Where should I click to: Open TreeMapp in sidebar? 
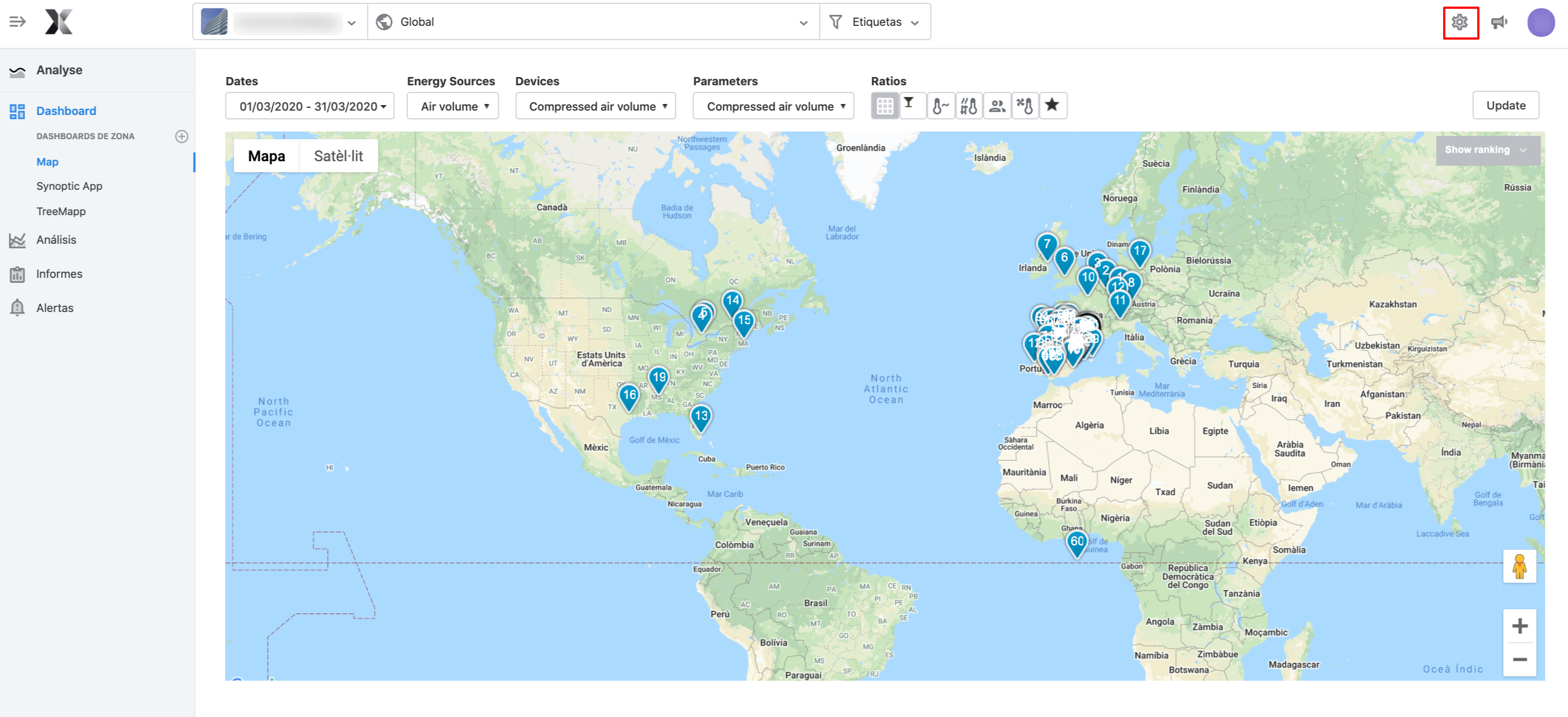click(x=61, y=211)
